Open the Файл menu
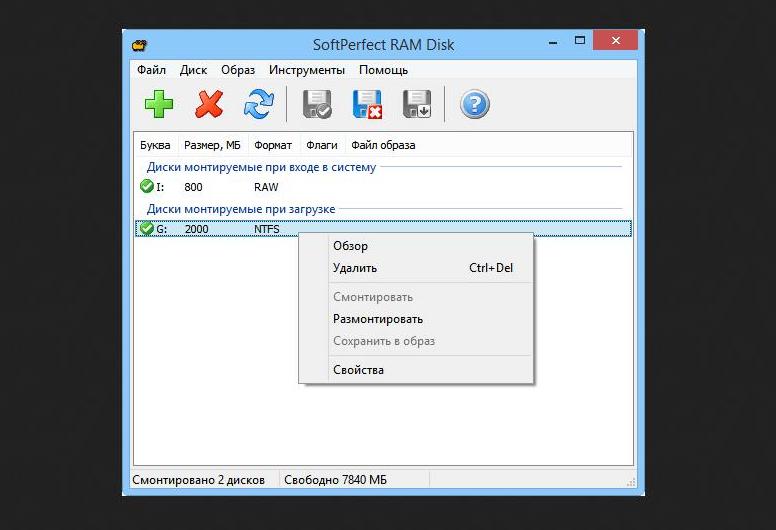 pos(151,70)
